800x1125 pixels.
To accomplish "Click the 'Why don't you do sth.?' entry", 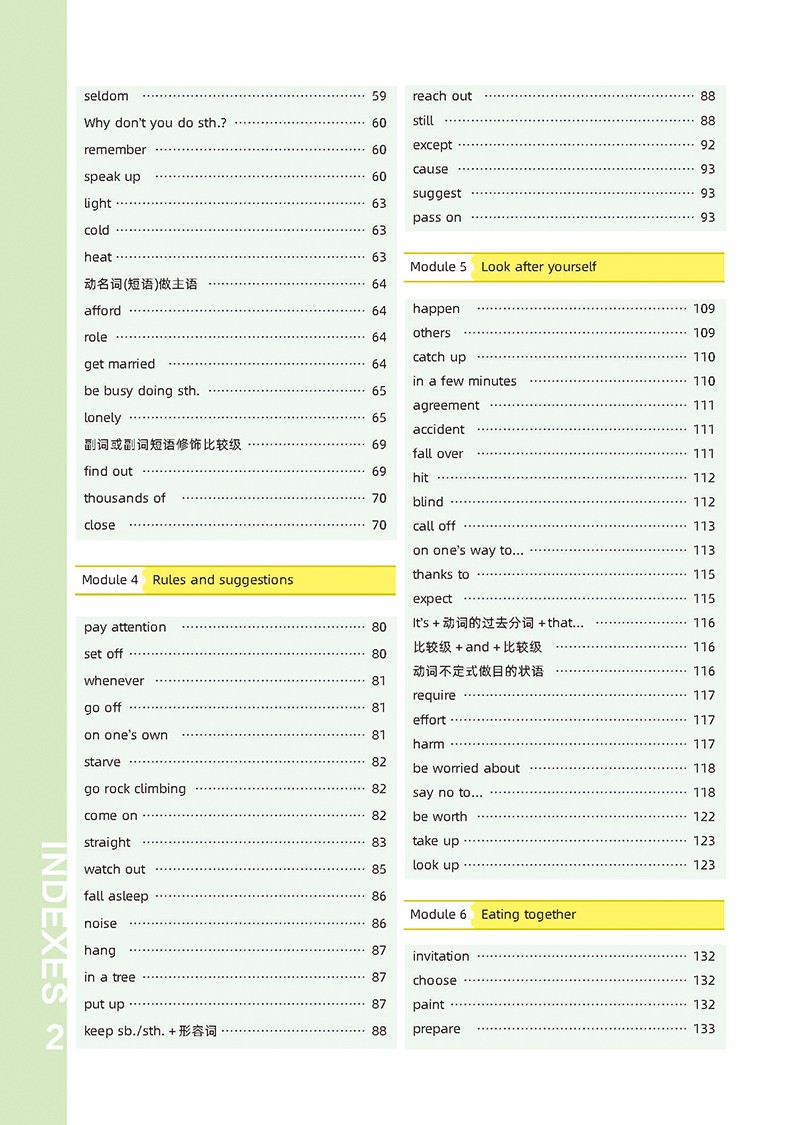I will 155,123.
